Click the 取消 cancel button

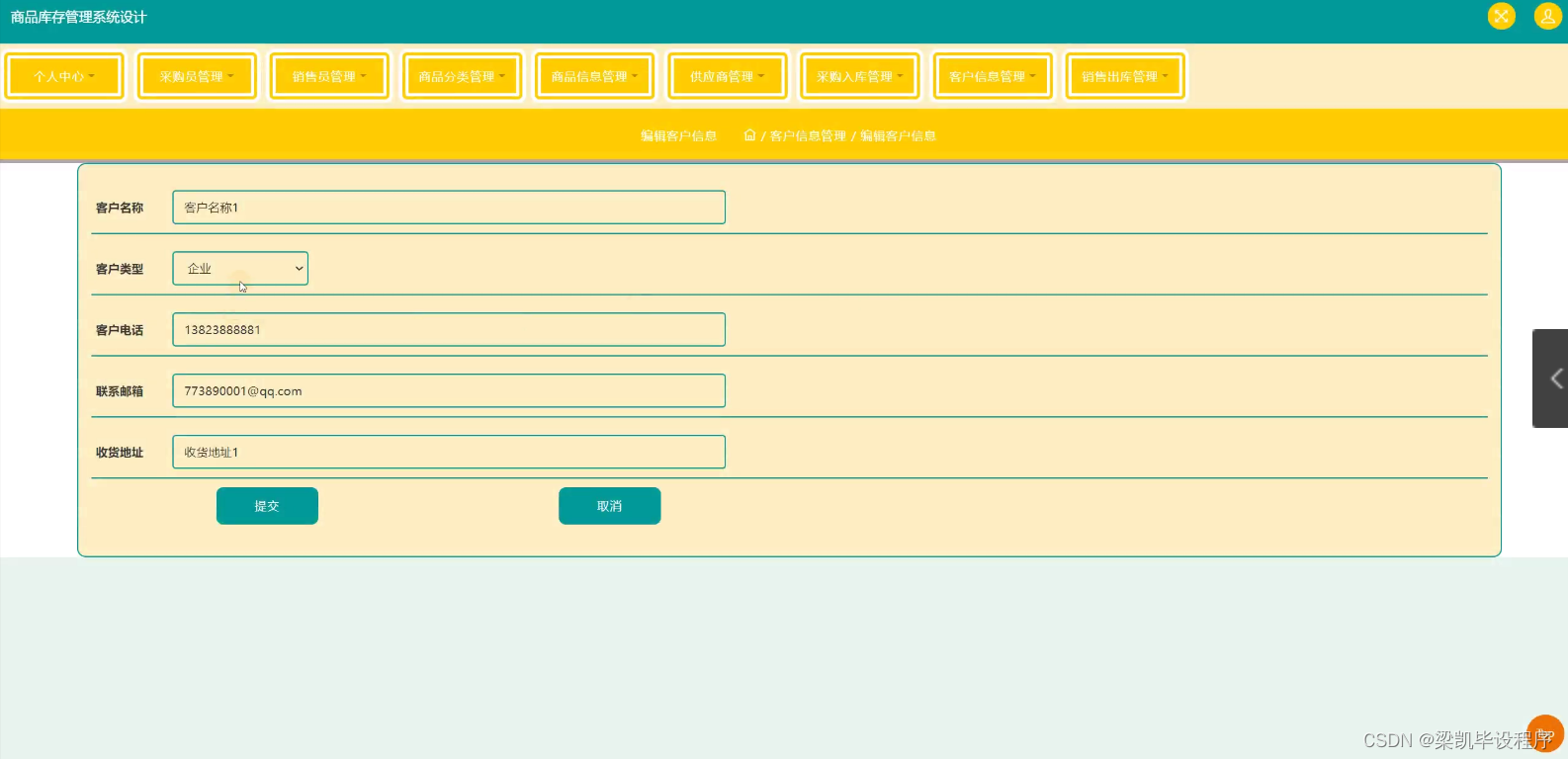[610, 506]
